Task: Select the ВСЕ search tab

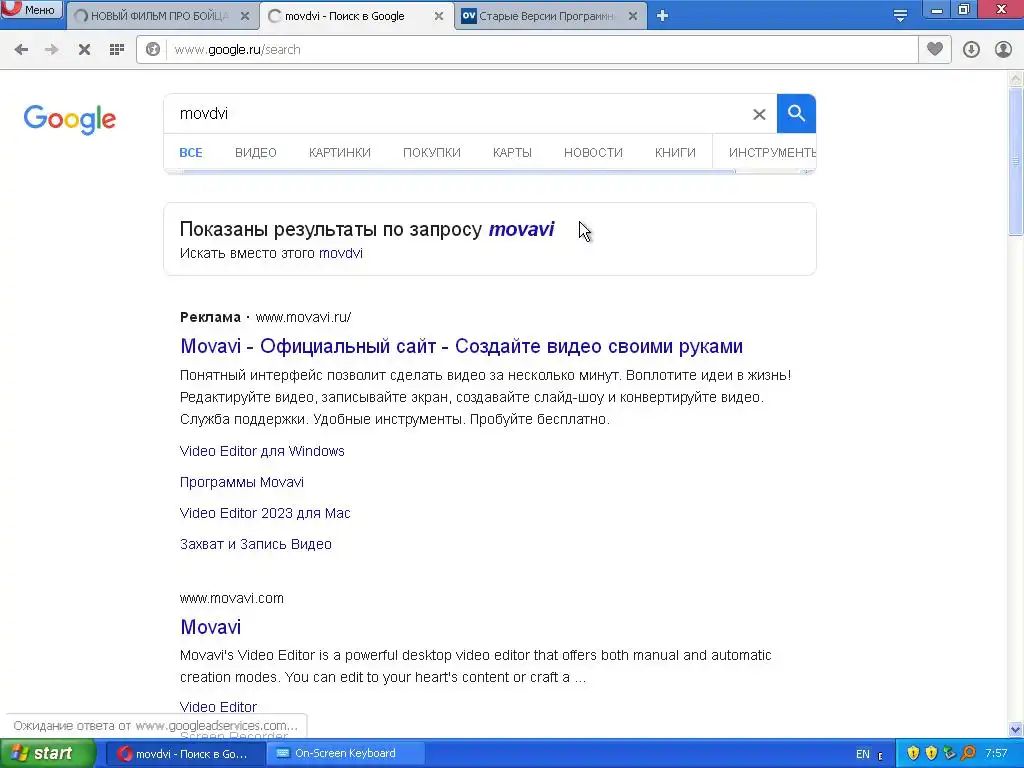Action: (191, 153)
